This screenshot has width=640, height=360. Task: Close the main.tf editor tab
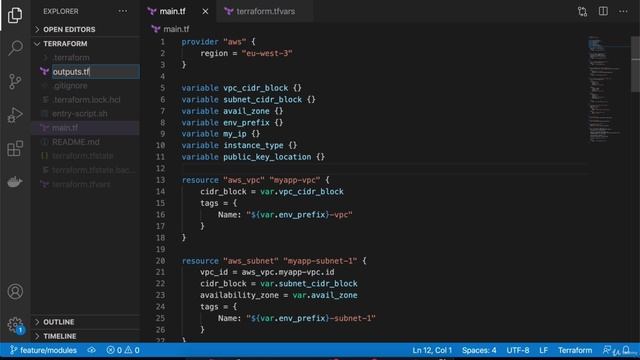205,11
